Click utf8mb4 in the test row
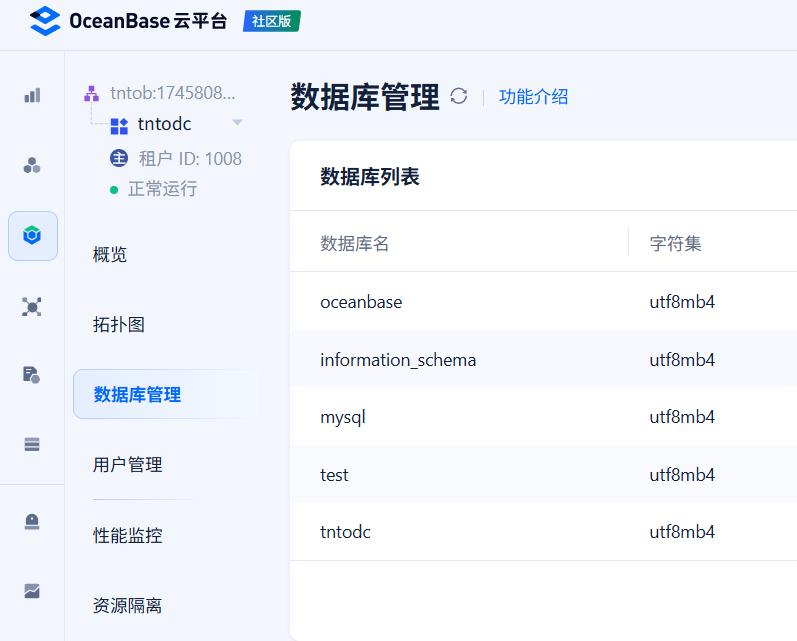The width and height of the screenshot is (797, 641). (682, 475)
